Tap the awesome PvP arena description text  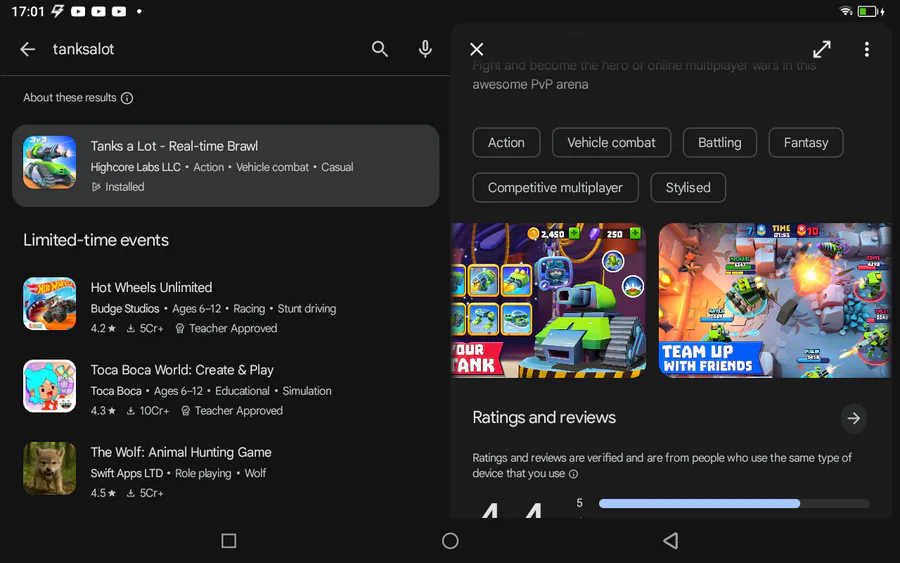coord(530,84)
